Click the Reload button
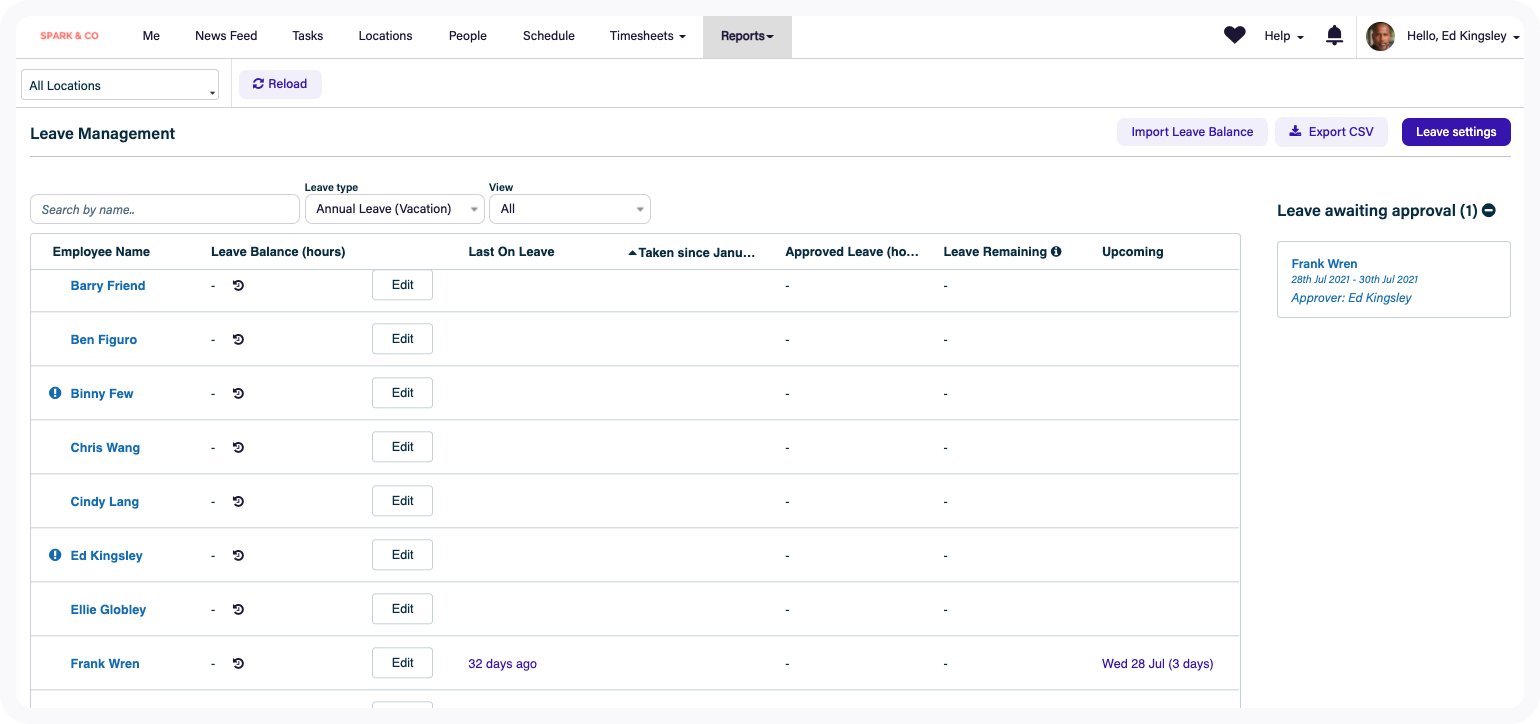Screen dimensions: 1540x724 point(280,84)
